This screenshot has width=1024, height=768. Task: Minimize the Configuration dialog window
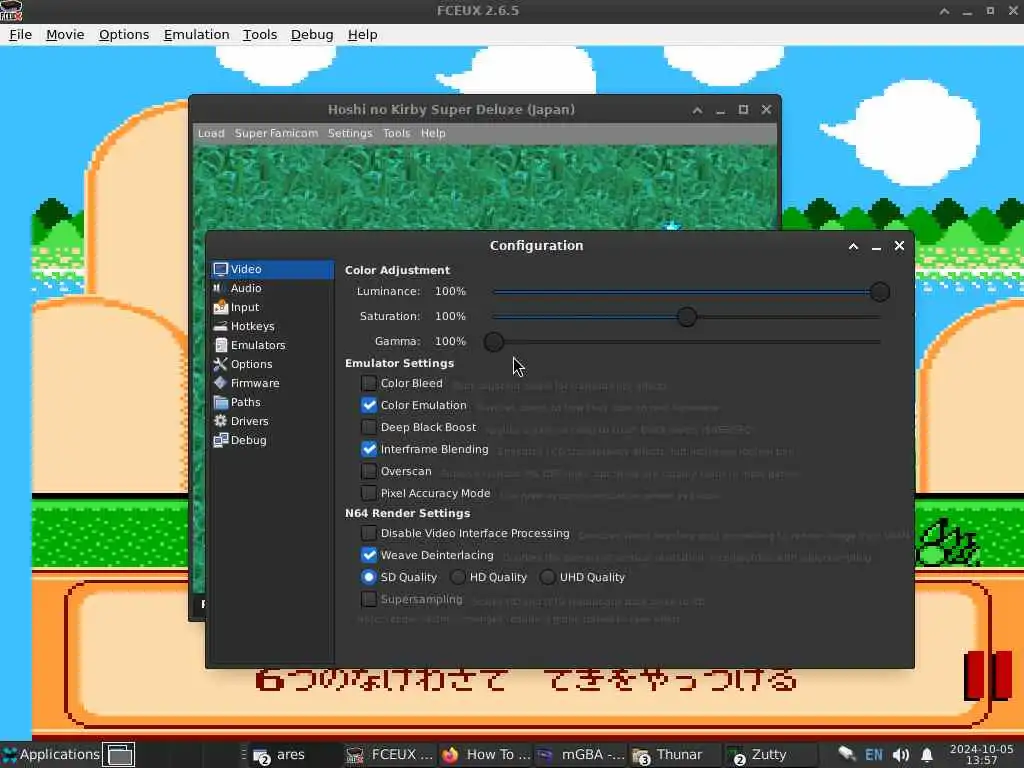coord(876,246)
